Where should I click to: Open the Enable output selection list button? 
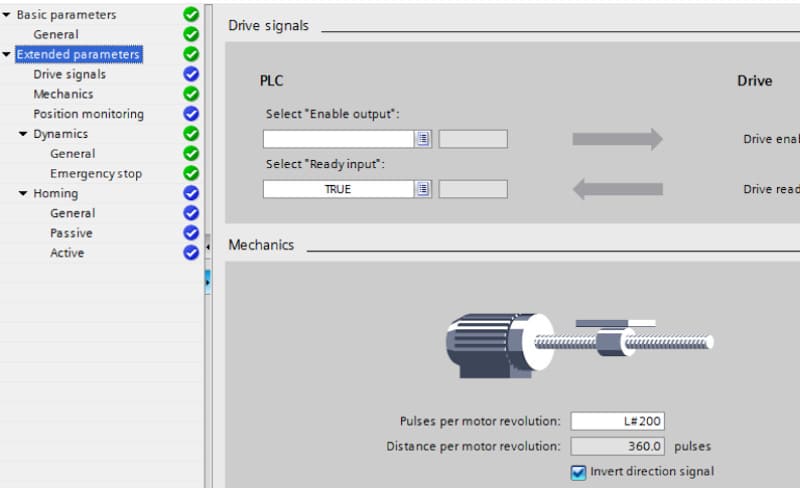coord(423,139)
